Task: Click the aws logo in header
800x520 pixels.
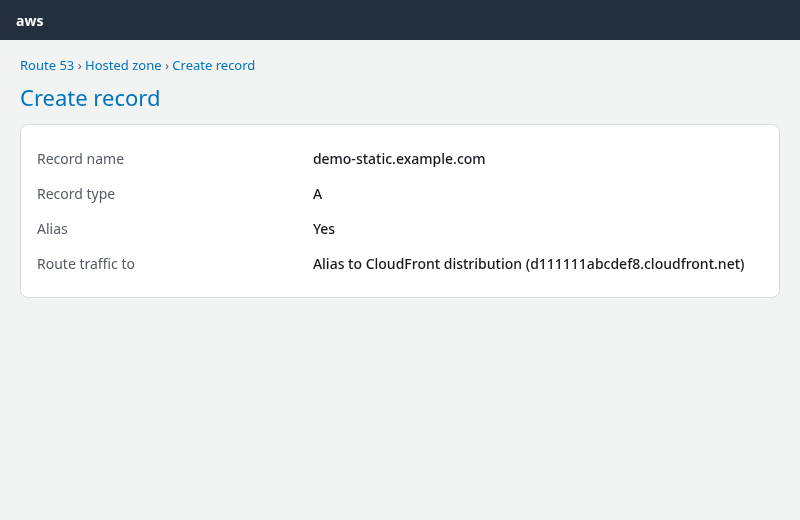Action: pyautogui.click(x=30, y=21)
